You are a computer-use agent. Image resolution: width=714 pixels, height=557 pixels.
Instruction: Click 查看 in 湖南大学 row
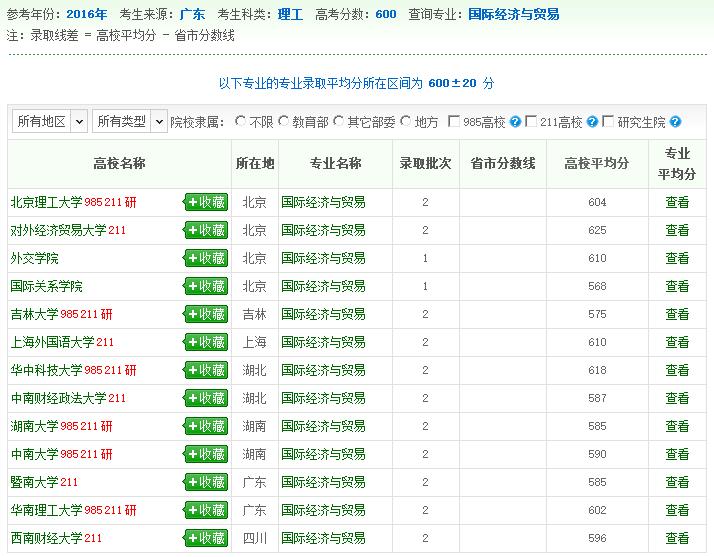coord(677,426)
